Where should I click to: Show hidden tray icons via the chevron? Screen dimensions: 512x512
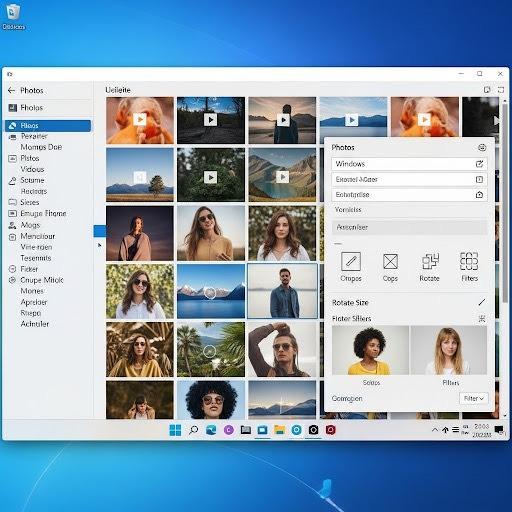point(435,430)
